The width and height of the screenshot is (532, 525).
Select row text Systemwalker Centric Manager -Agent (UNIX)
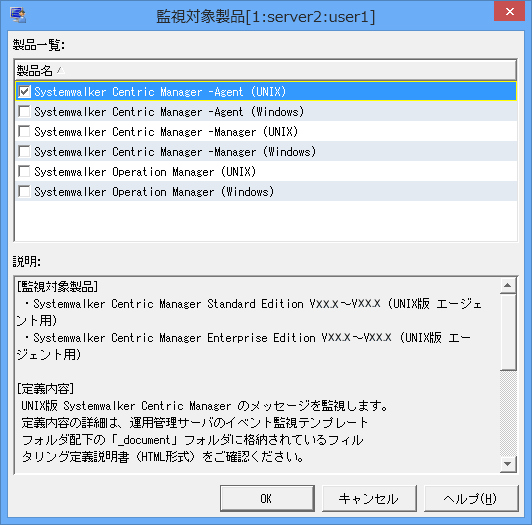point(160,92)
